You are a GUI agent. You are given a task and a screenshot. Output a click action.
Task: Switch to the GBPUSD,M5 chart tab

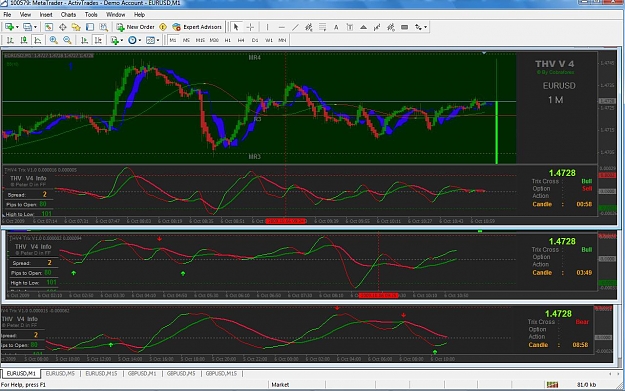(x=181, y=373)
